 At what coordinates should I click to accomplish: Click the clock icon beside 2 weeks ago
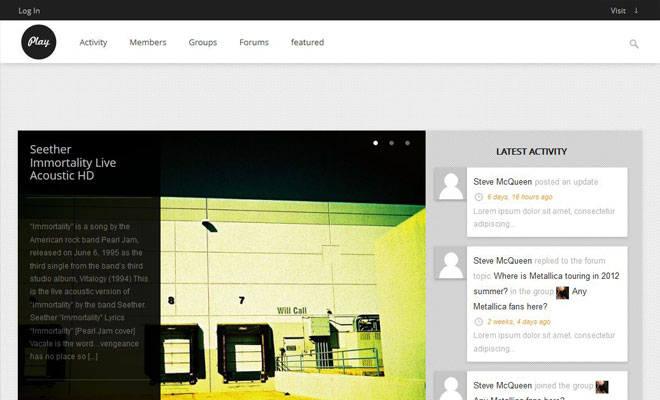tap(478, 322)
